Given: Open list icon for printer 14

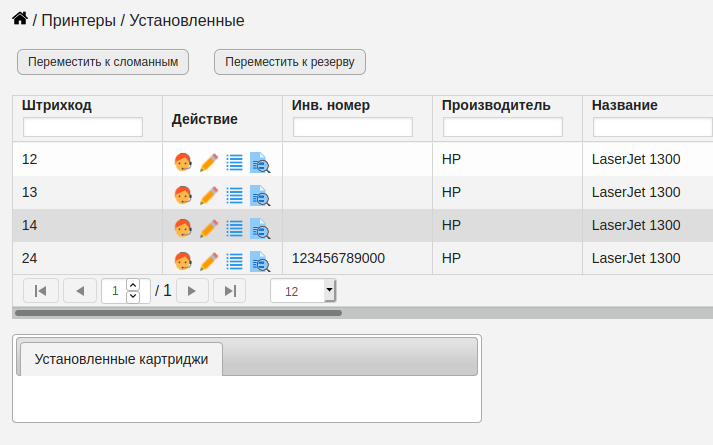Looking at the screenshot, I should point(235,228).
